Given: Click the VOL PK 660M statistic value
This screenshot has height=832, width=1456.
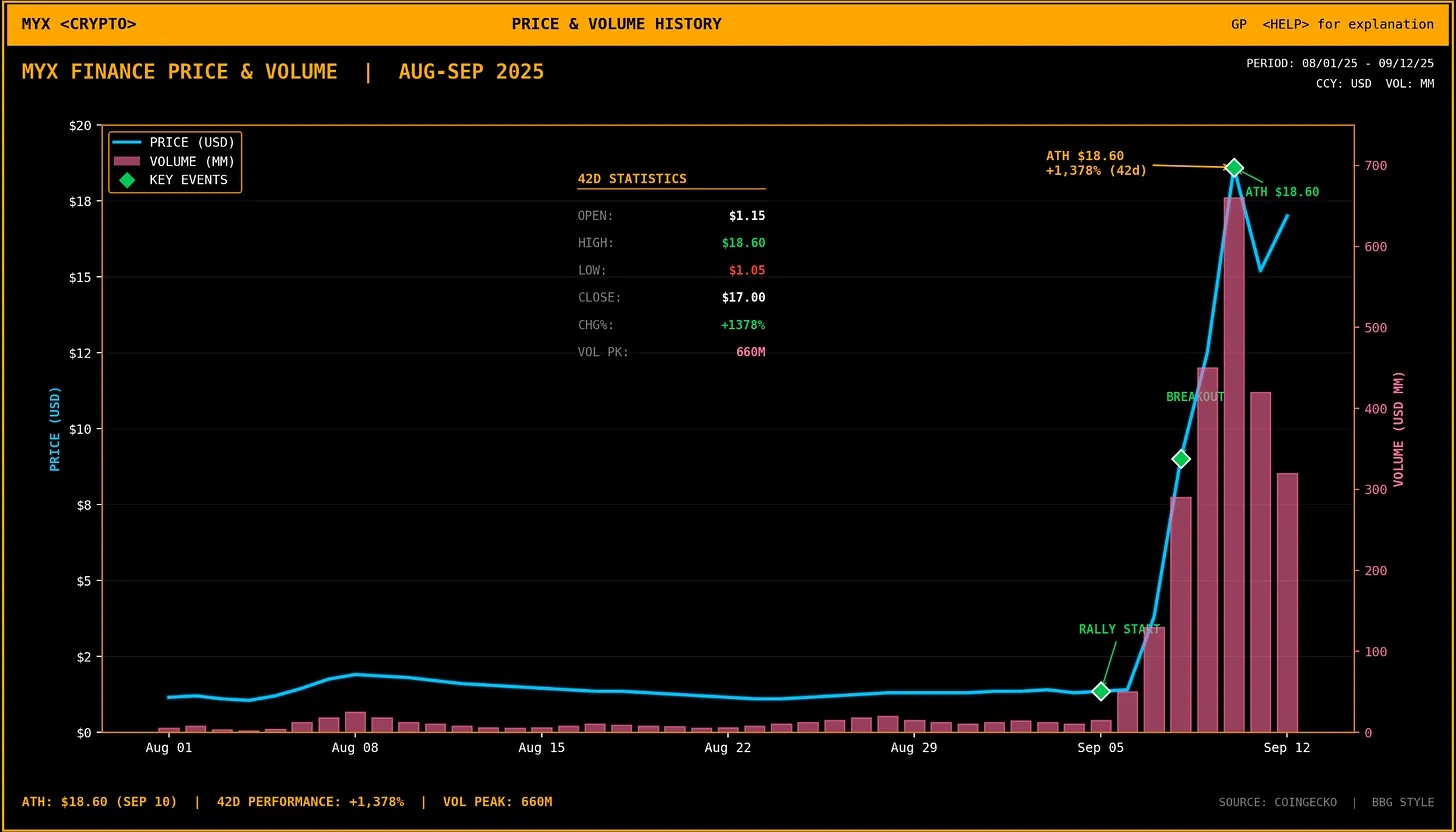Looking at the screenshot, I should pyautogui.click(x=750, y=352).
